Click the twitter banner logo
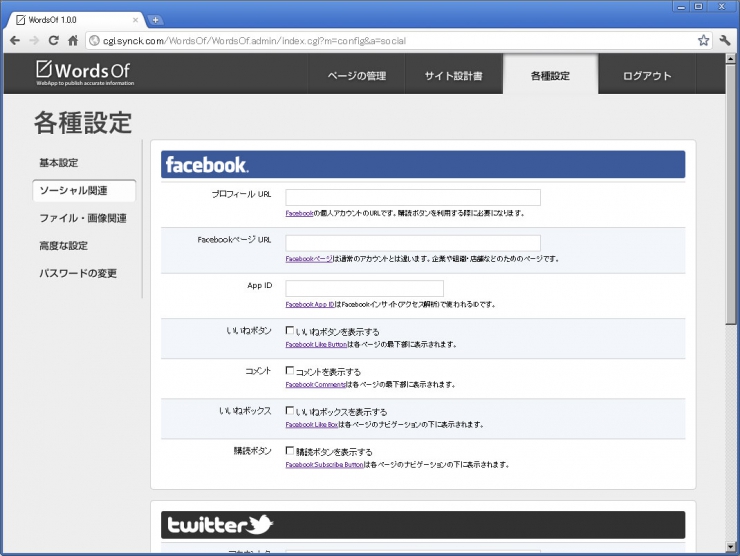The image size is (740, 556). pos(220,524)
